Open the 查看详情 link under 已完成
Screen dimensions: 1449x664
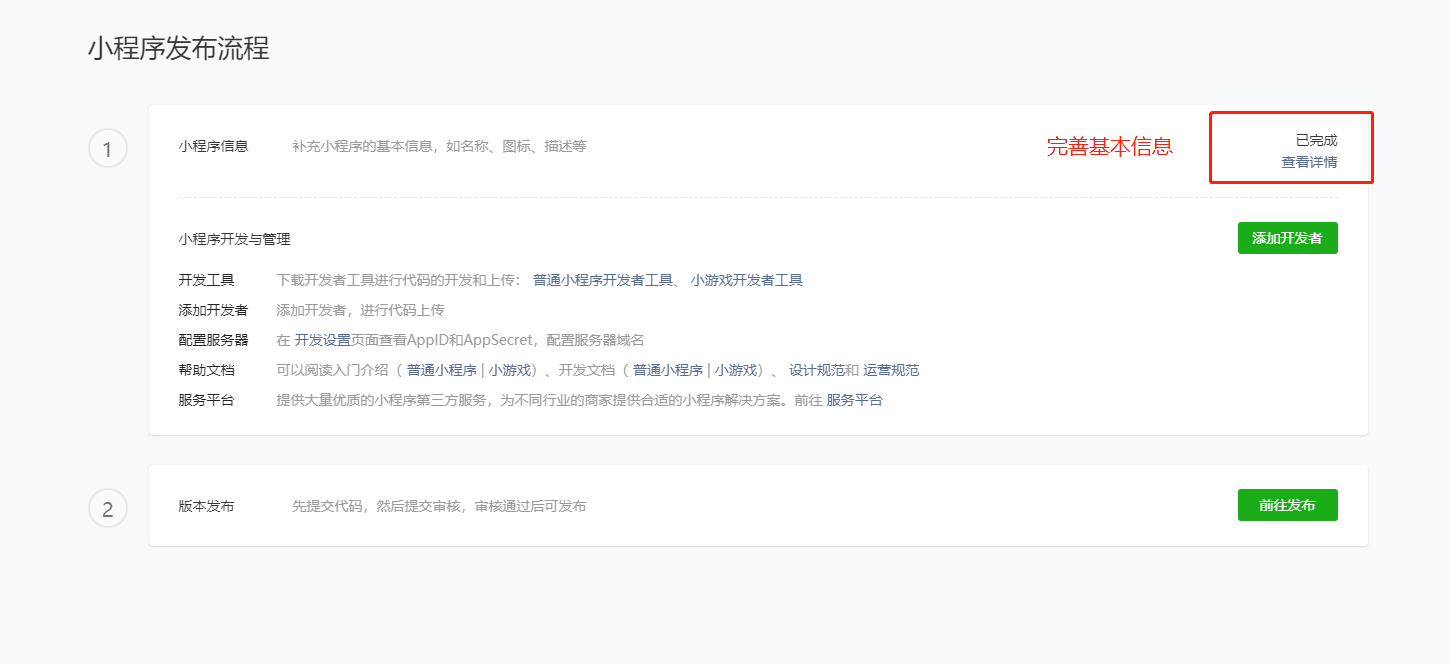coord(1309,162)
